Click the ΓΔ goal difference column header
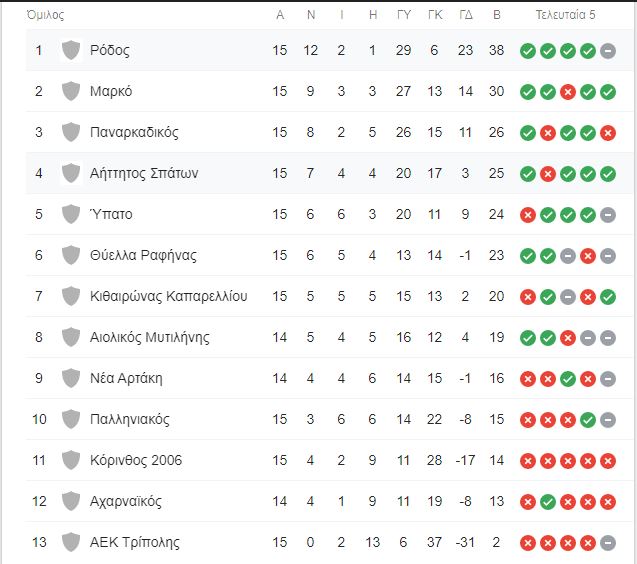This screenshot has width=637, height=564. 466,16
